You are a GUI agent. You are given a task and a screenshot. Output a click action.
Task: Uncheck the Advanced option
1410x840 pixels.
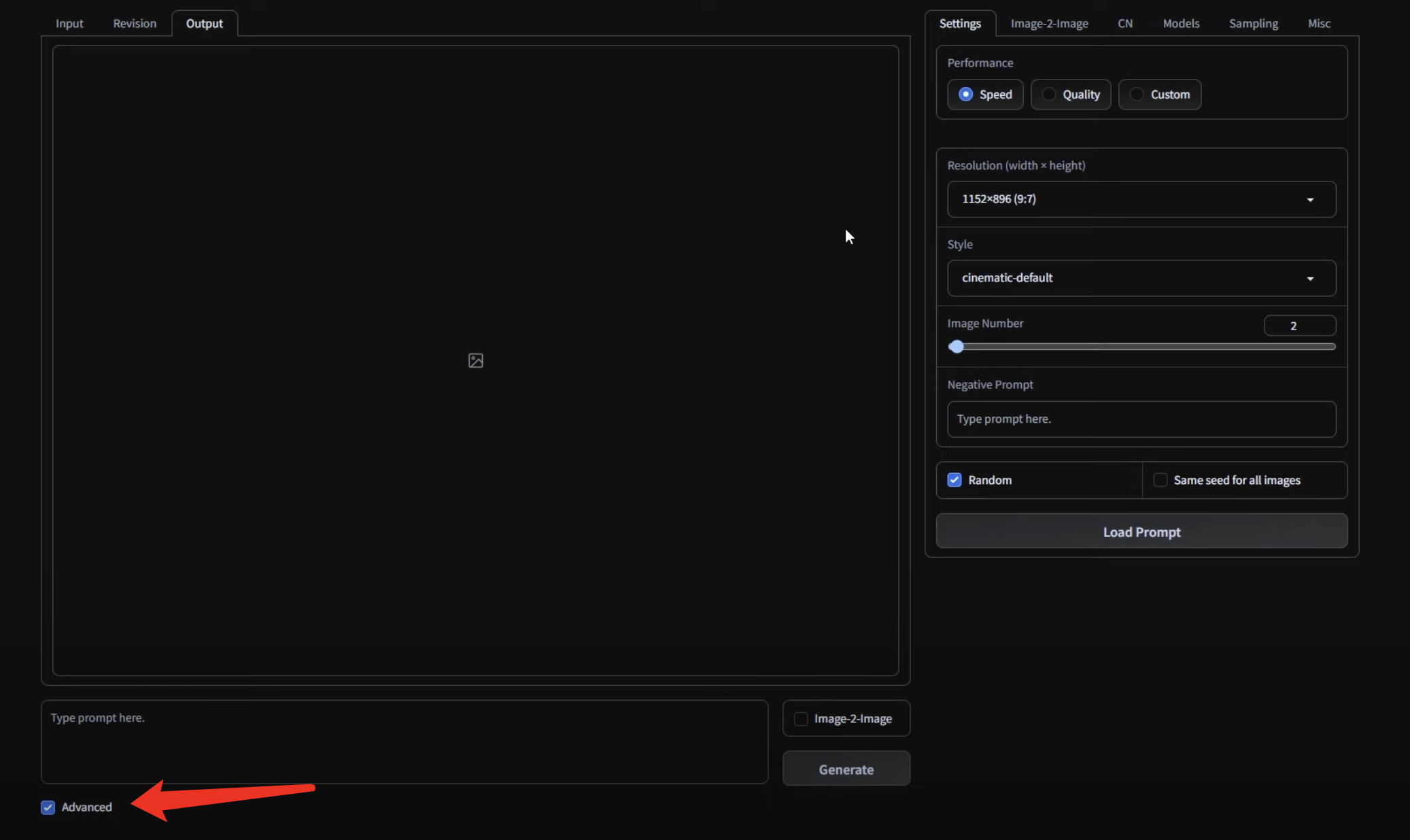tap(48, 807)
